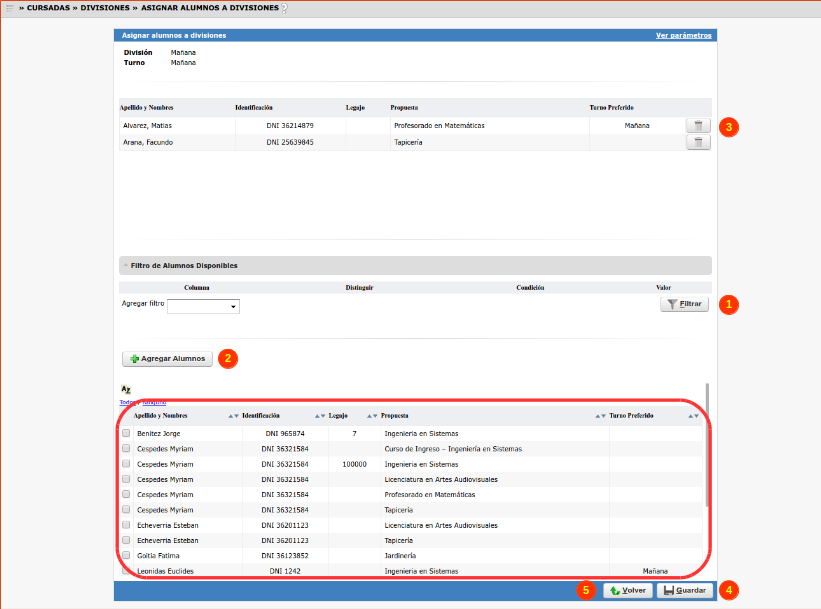Open the Agregar filtro dropdown
This screenshot has height=609, width=821.
coord(203,306)
